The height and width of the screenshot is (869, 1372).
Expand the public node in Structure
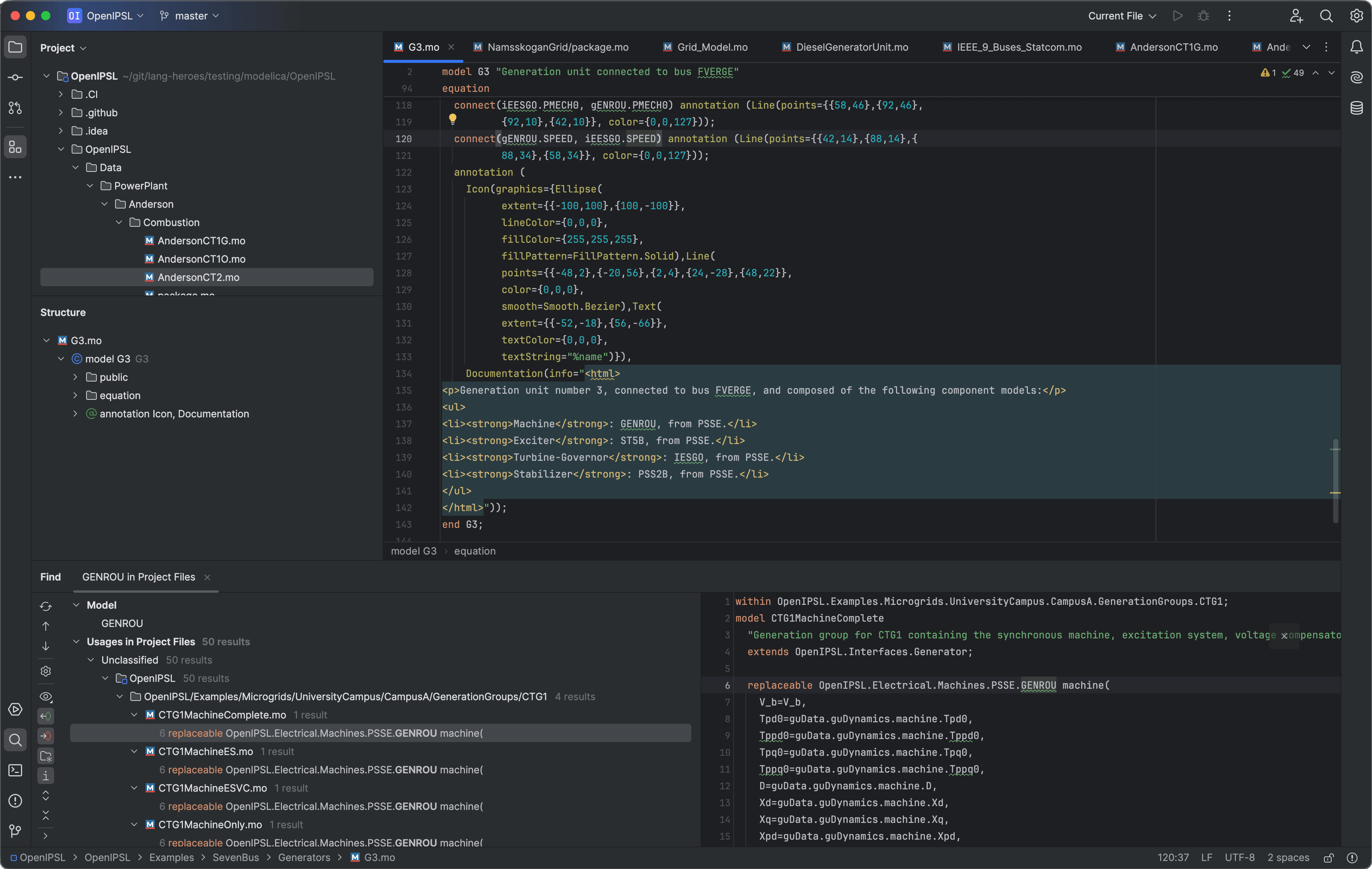point(75,377)
